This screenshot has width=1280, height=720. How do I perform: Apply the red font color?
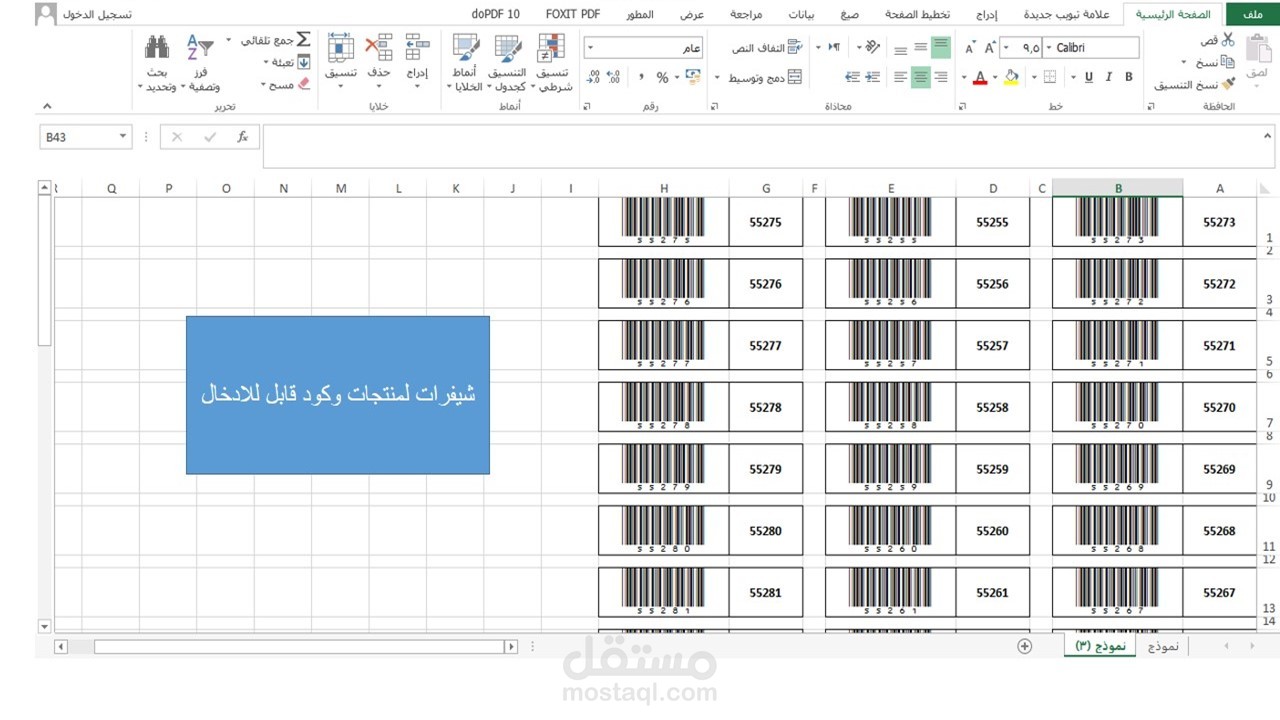(x=980, y=77)
